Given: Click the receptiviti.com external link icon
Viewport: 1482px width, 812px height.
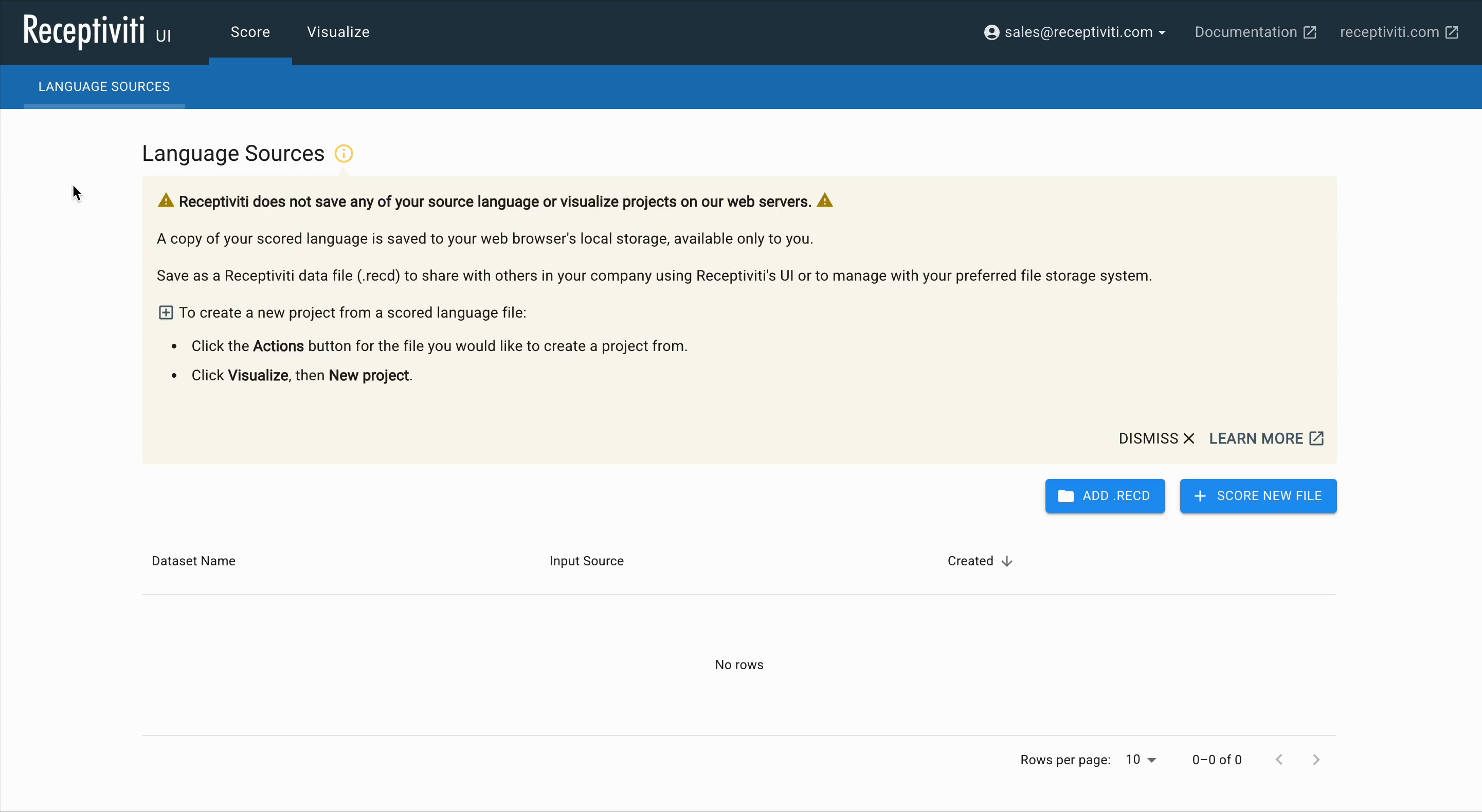Looking at the screenshot, I should click(x=1452, y=32).
